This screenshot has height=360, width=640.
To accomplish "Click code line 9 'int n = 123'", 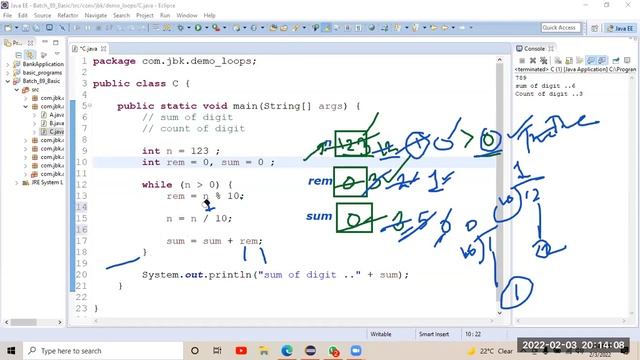I will click(181, 151).
